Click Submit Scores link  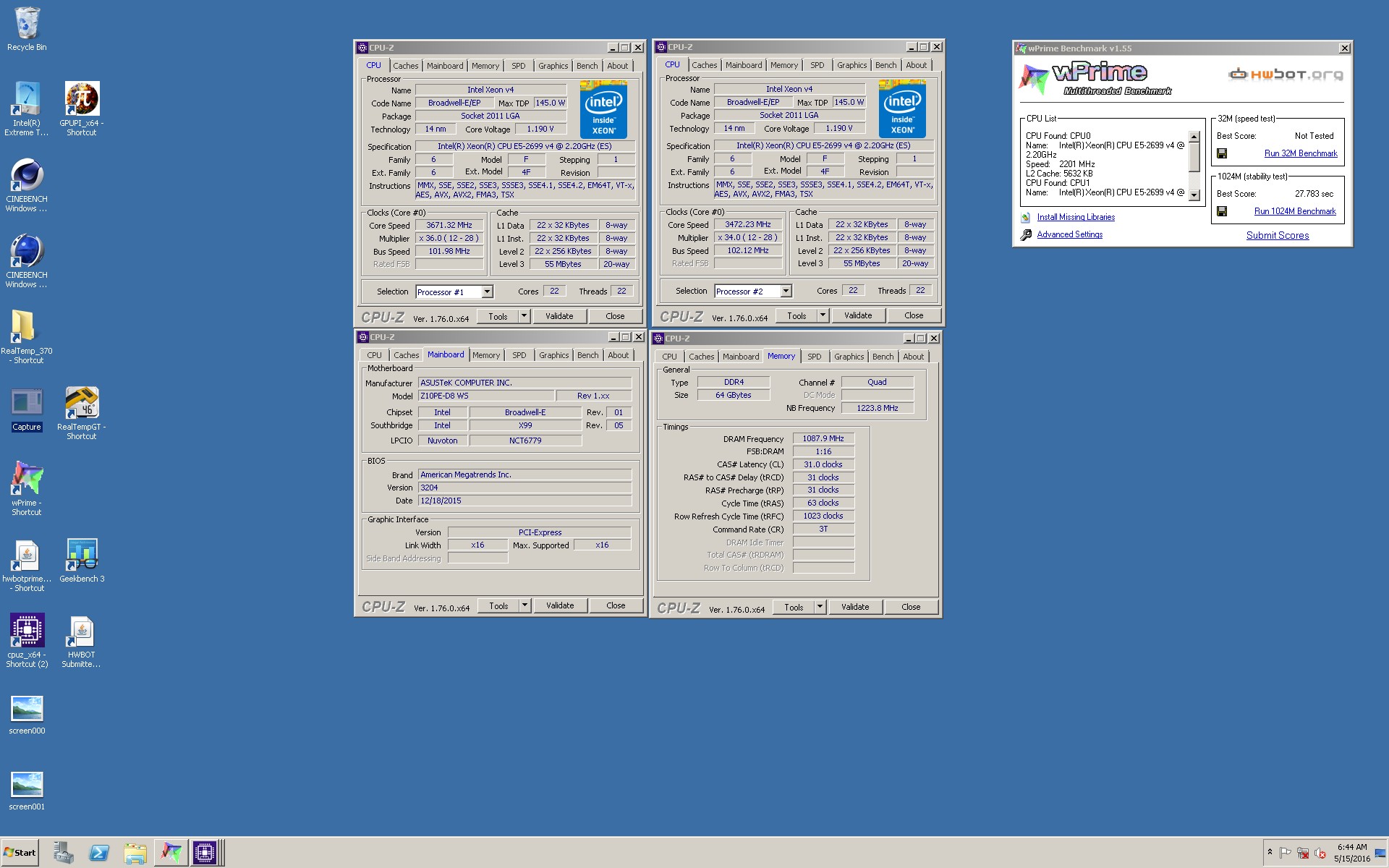pos(1278,235)
